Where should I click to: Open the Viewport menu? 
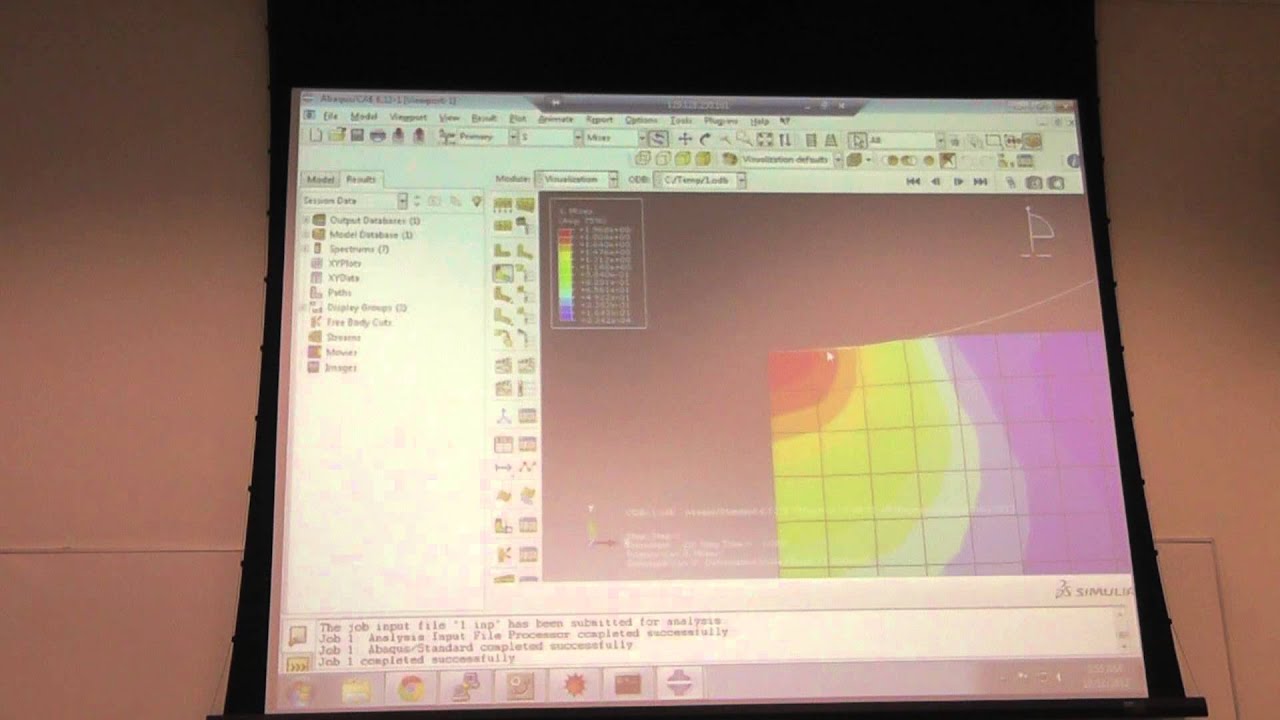407,117
